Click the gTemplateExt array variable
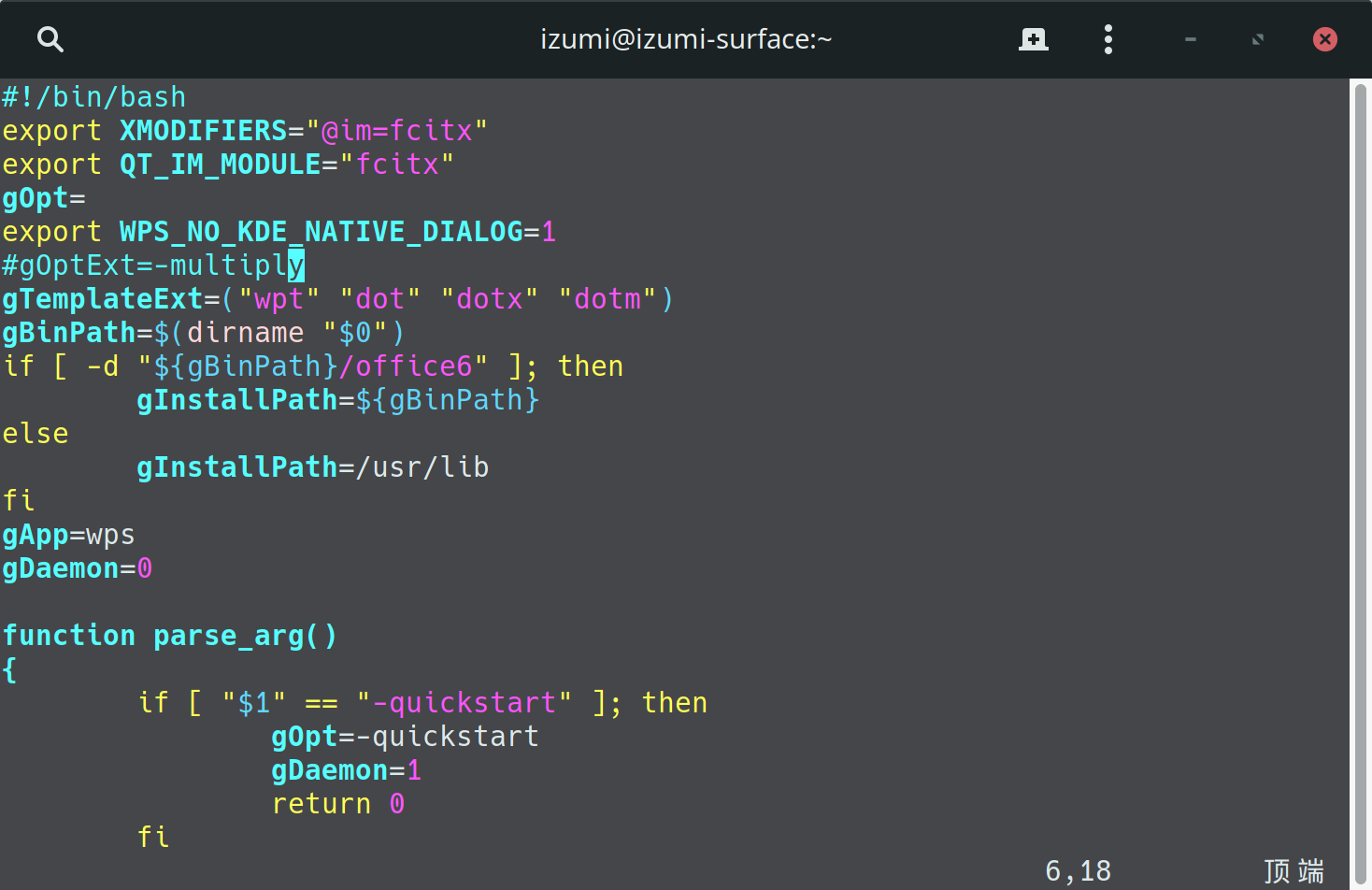 [x=102, y=299]
